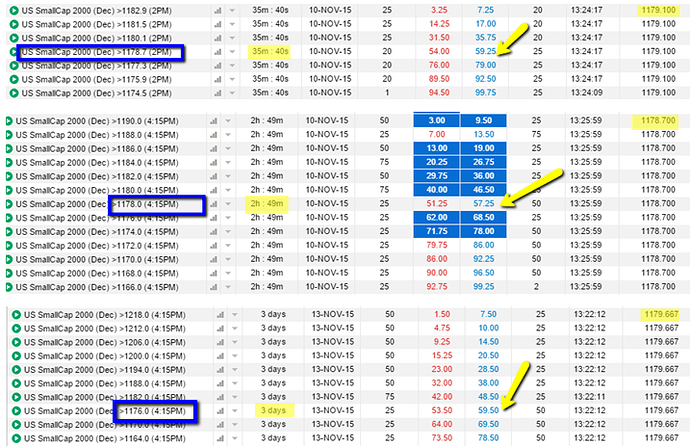Click offer price 99.75 on >1174.5 row
The height and width of the screenshot is (446, 690).
tap(485, 93)
